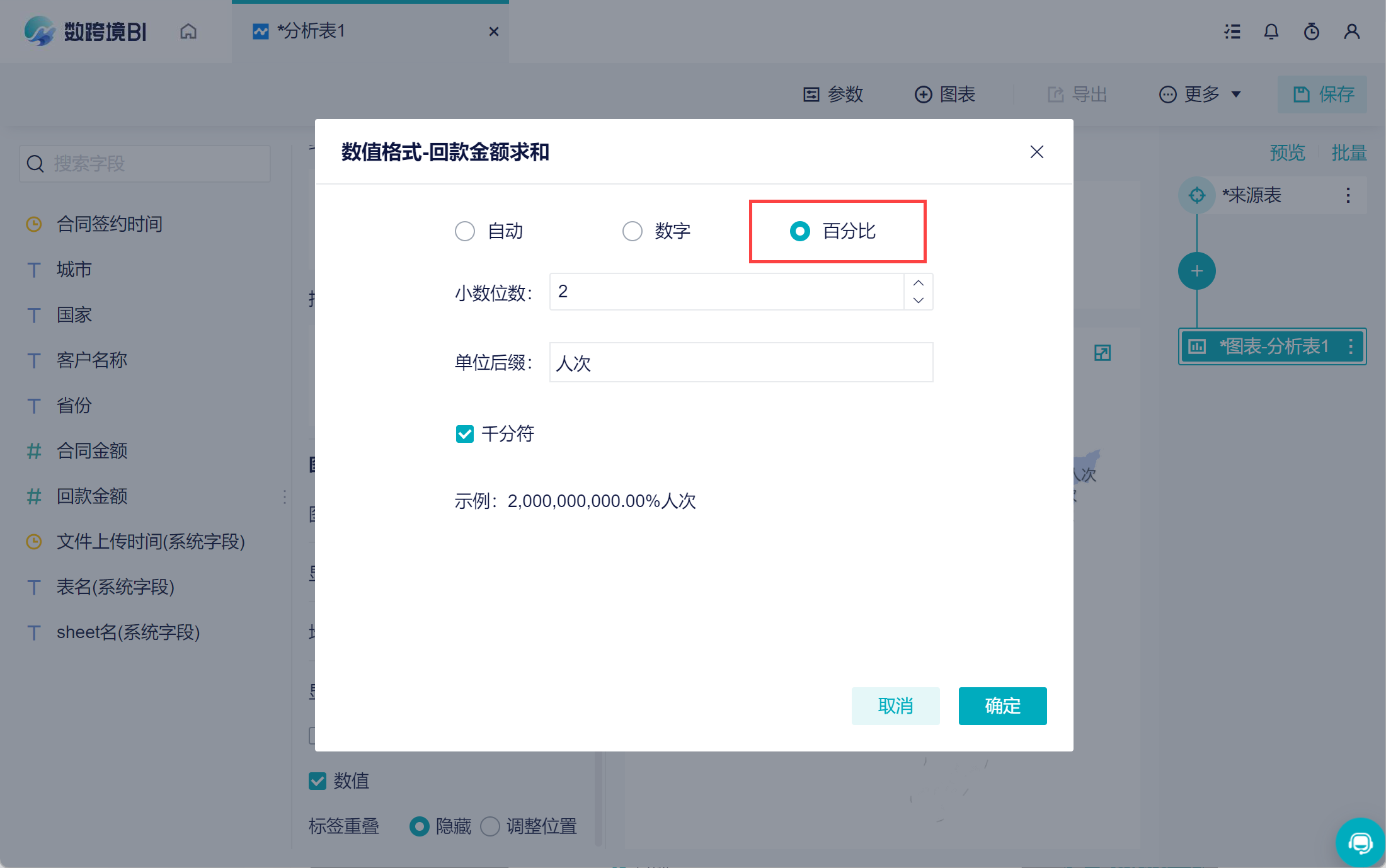Close the 数值格式 dialog
The image size is (1386, 868).
point(1036,152)
